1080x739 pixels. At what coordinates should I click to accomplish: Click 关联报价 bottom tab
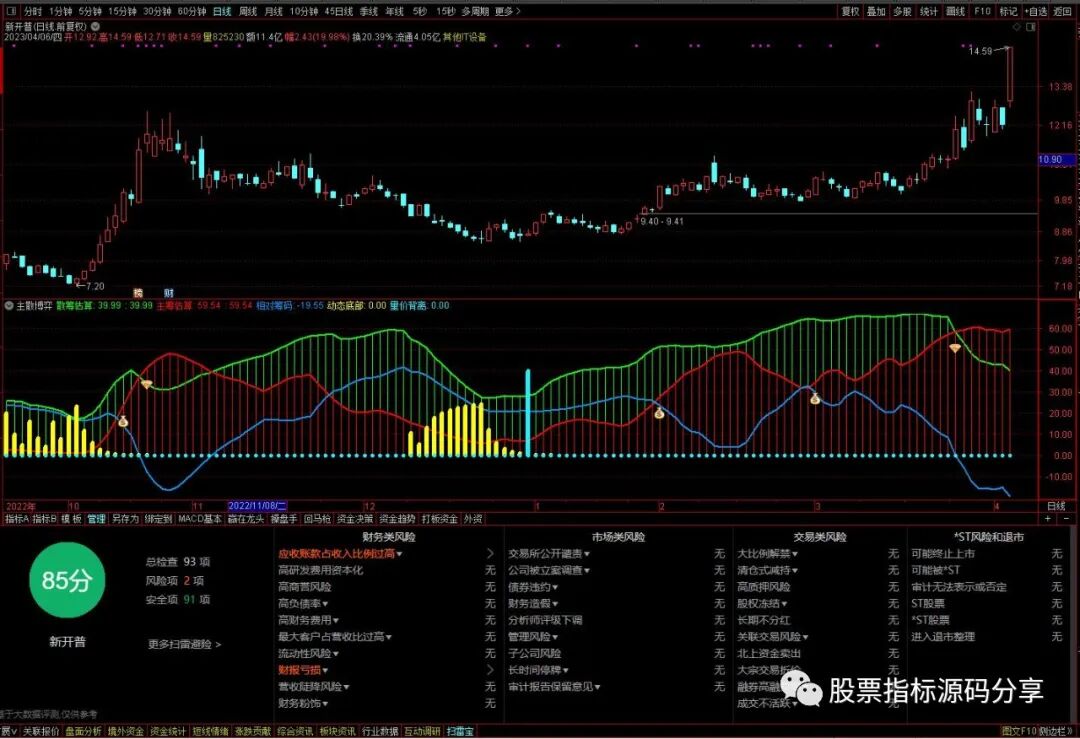41,731
